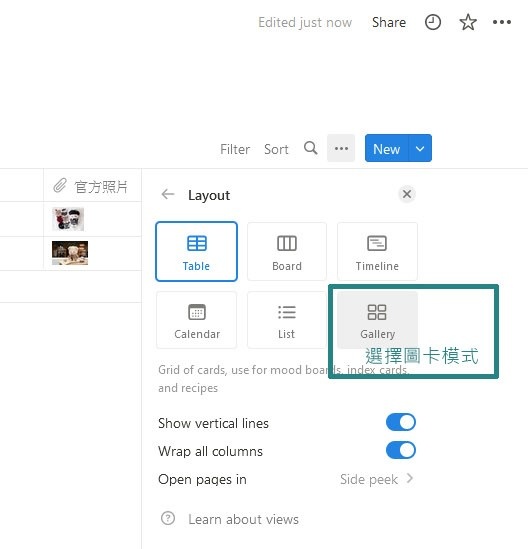
Task: Select the Table layout
Action: (196, 251)
